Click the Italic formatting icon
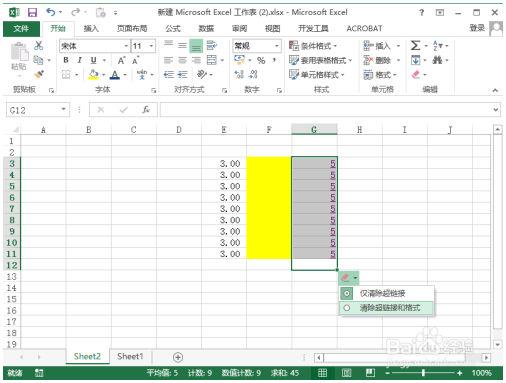Screen dimensions: 506x383 coord(80,60)
